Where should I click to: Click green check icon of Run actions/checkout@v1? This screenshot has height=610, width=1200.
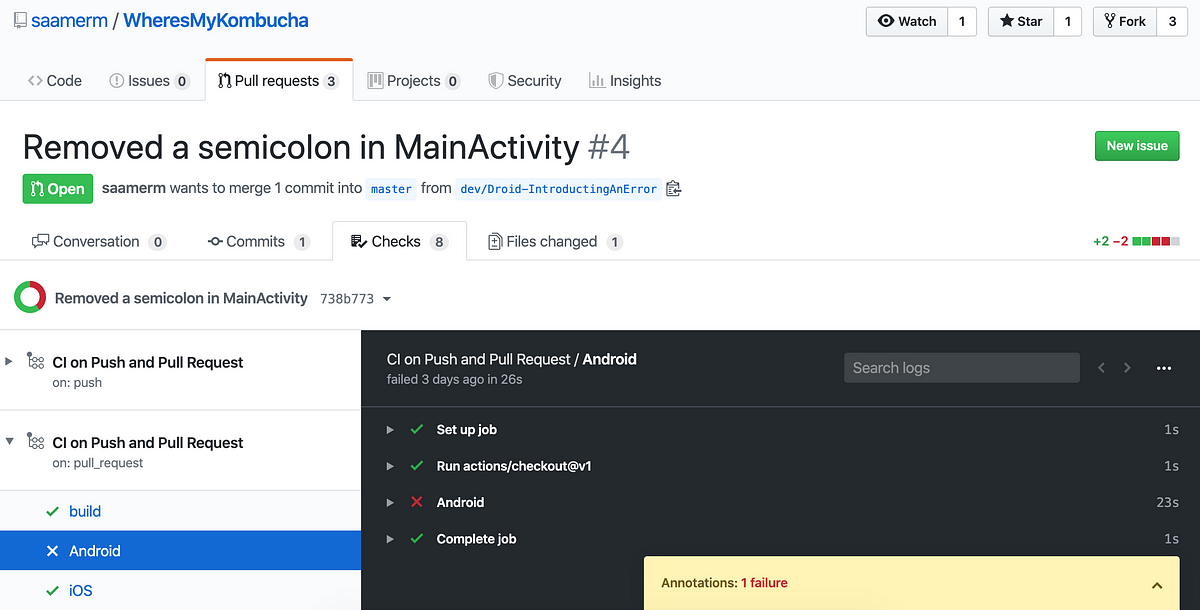click(417, 466)
